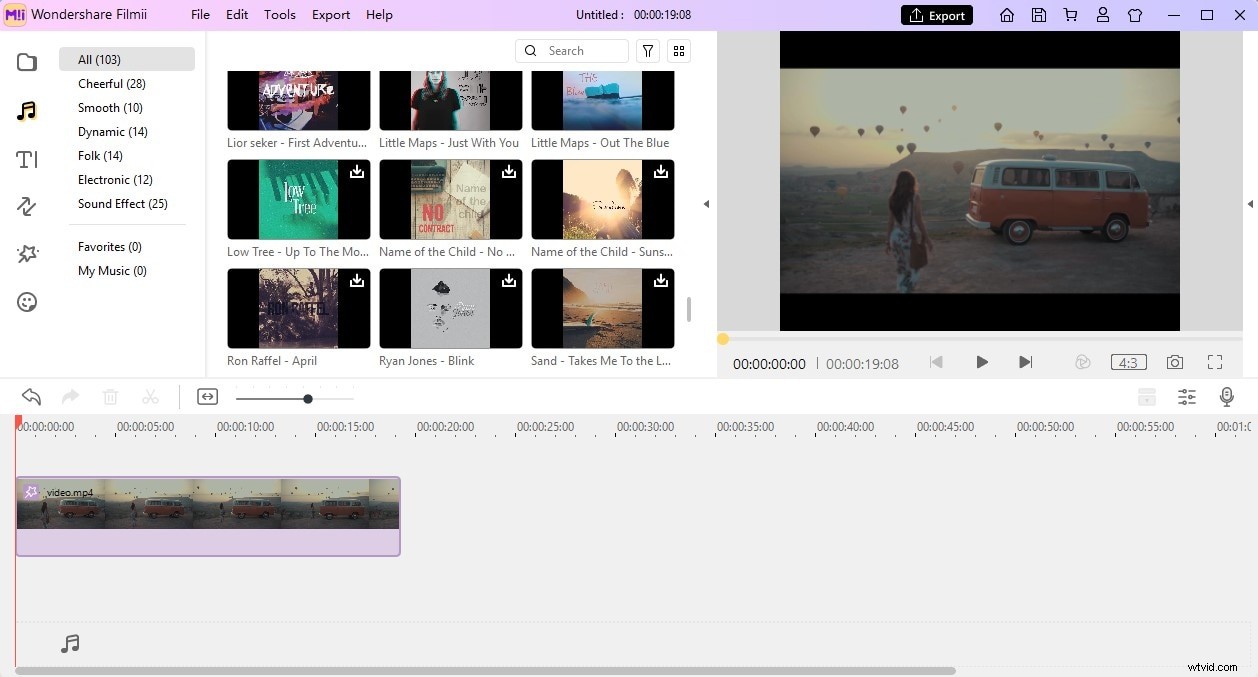Open the 4:3 aspect ratio selector
This screenshot has width=1258, height=677.
1128,362
